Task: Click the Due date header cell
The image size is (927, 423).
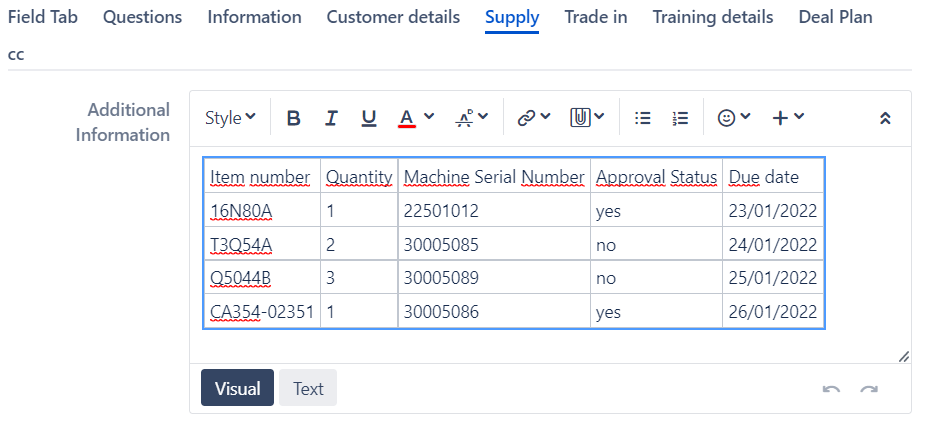Action: pos(773,176)
